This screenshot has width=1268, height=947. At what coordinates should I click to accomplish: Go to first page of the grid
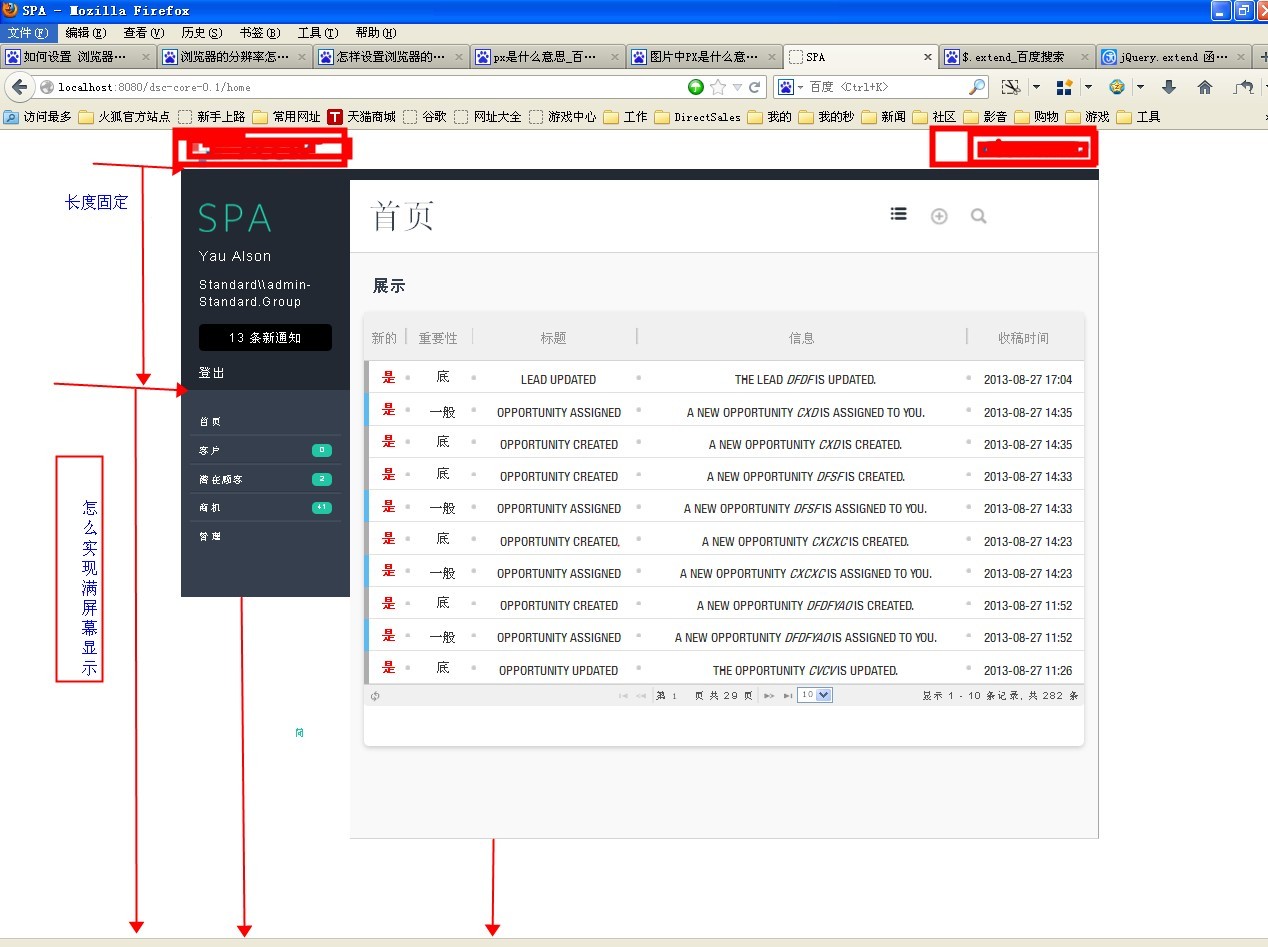click(623, 696)
